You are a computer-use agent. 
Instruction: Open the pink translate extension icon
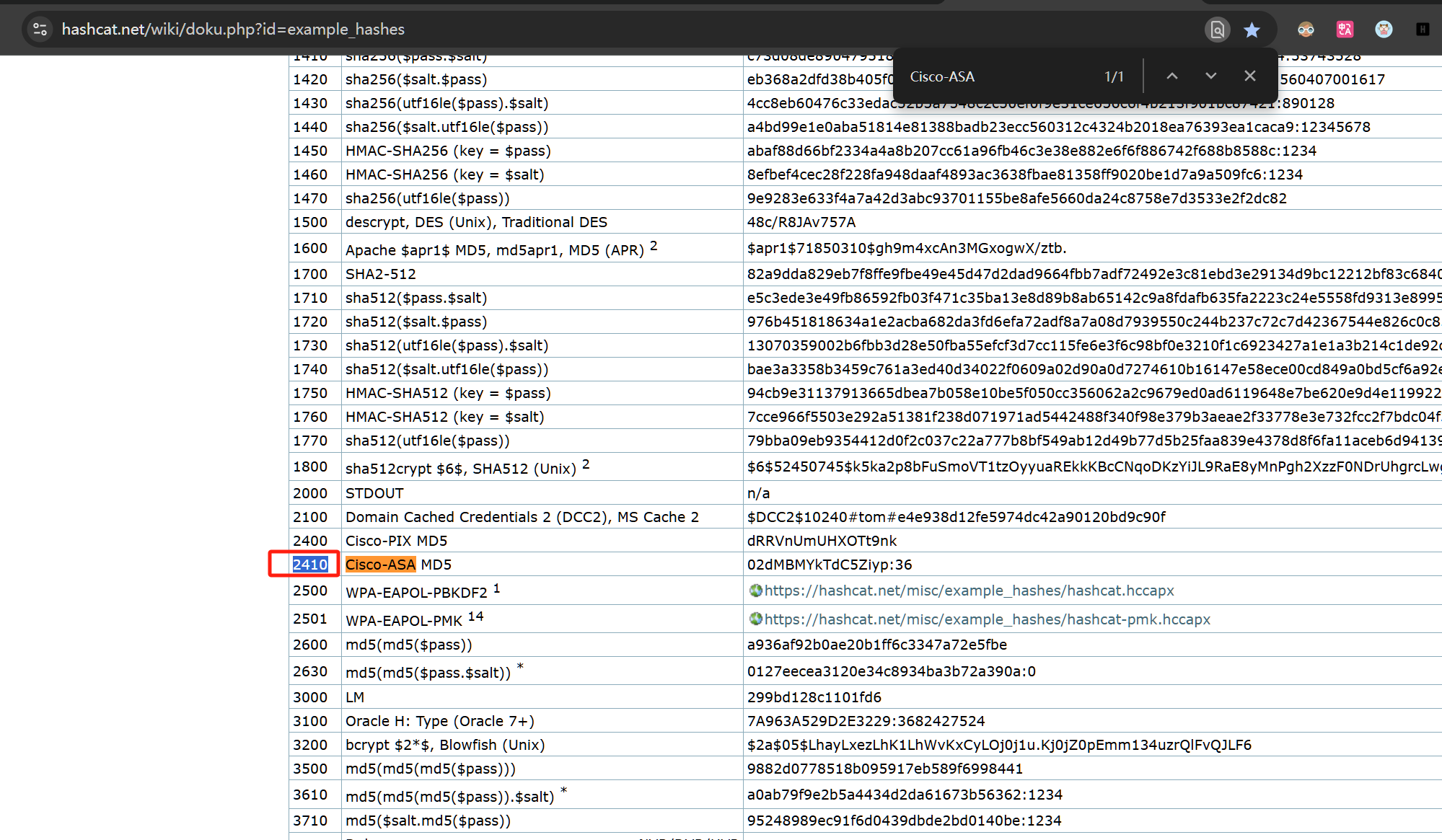[x=1345, y=30]
